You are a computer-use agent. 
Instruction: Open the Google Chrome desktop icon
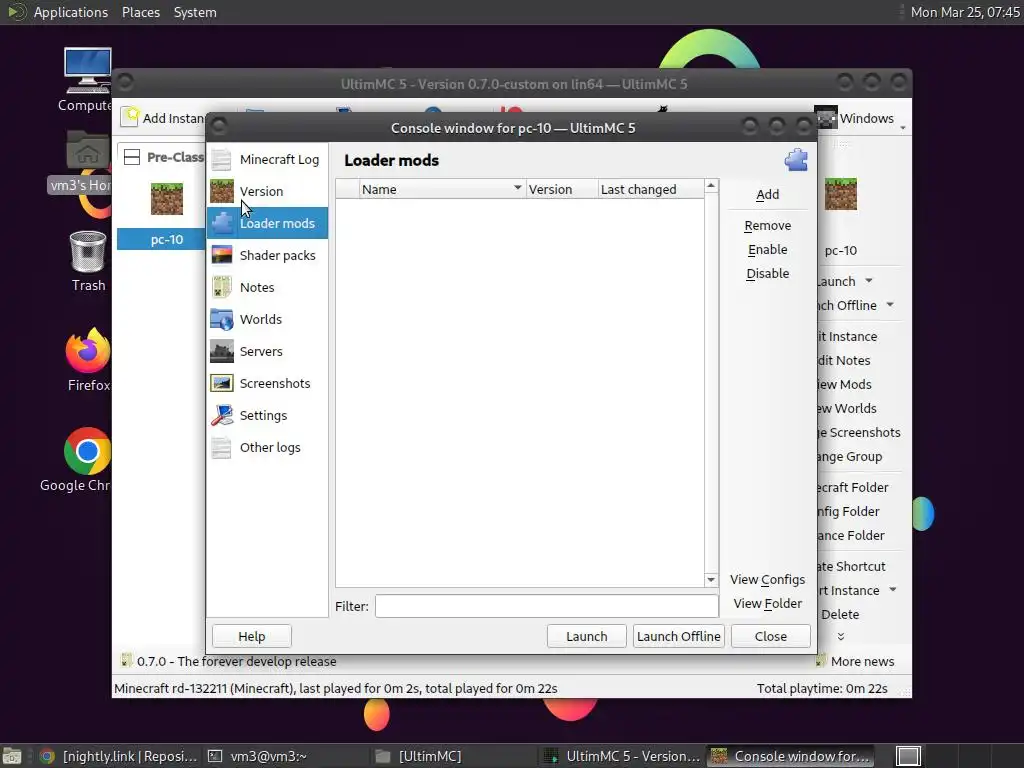[x=76, y=460]
